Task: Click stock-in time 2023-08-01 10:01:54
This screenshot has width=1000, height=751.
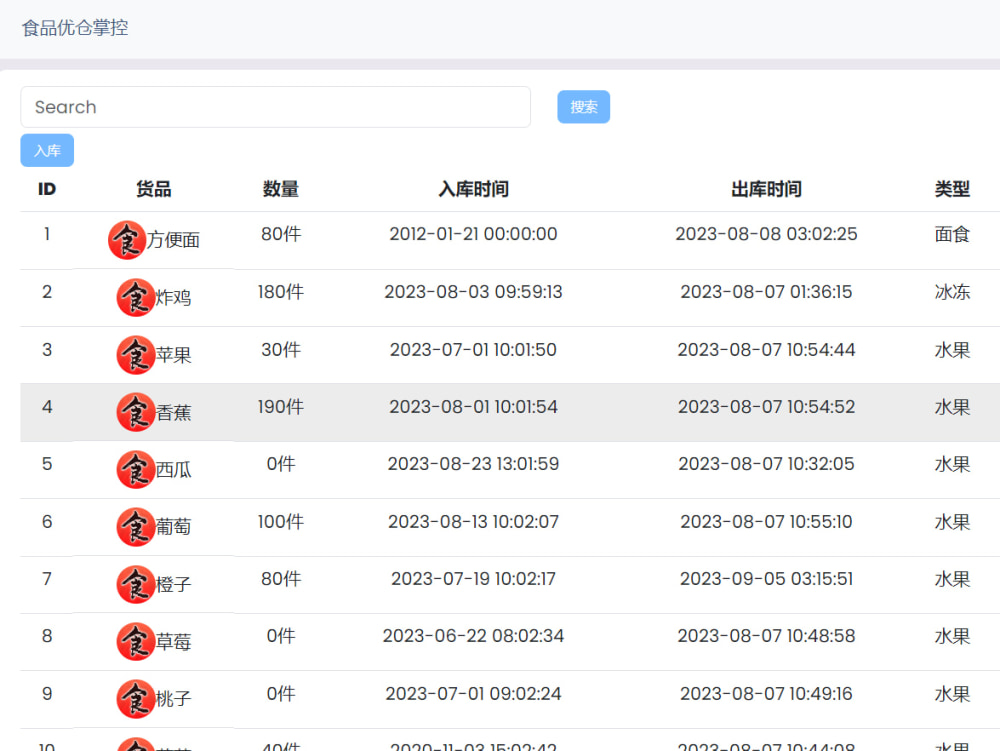Action: coord(473,407)
